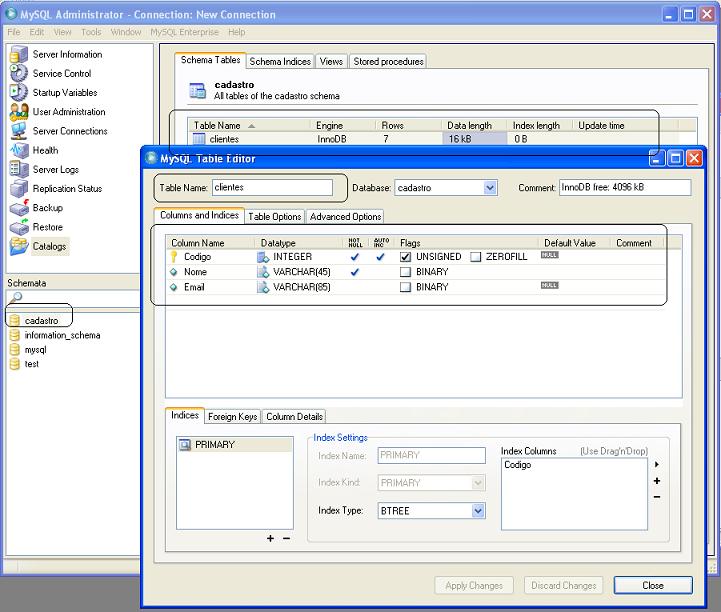Close the Table Editor with Close button
Image resolution: width=721 pixels, height=612 pixels.
pos(653,585)
